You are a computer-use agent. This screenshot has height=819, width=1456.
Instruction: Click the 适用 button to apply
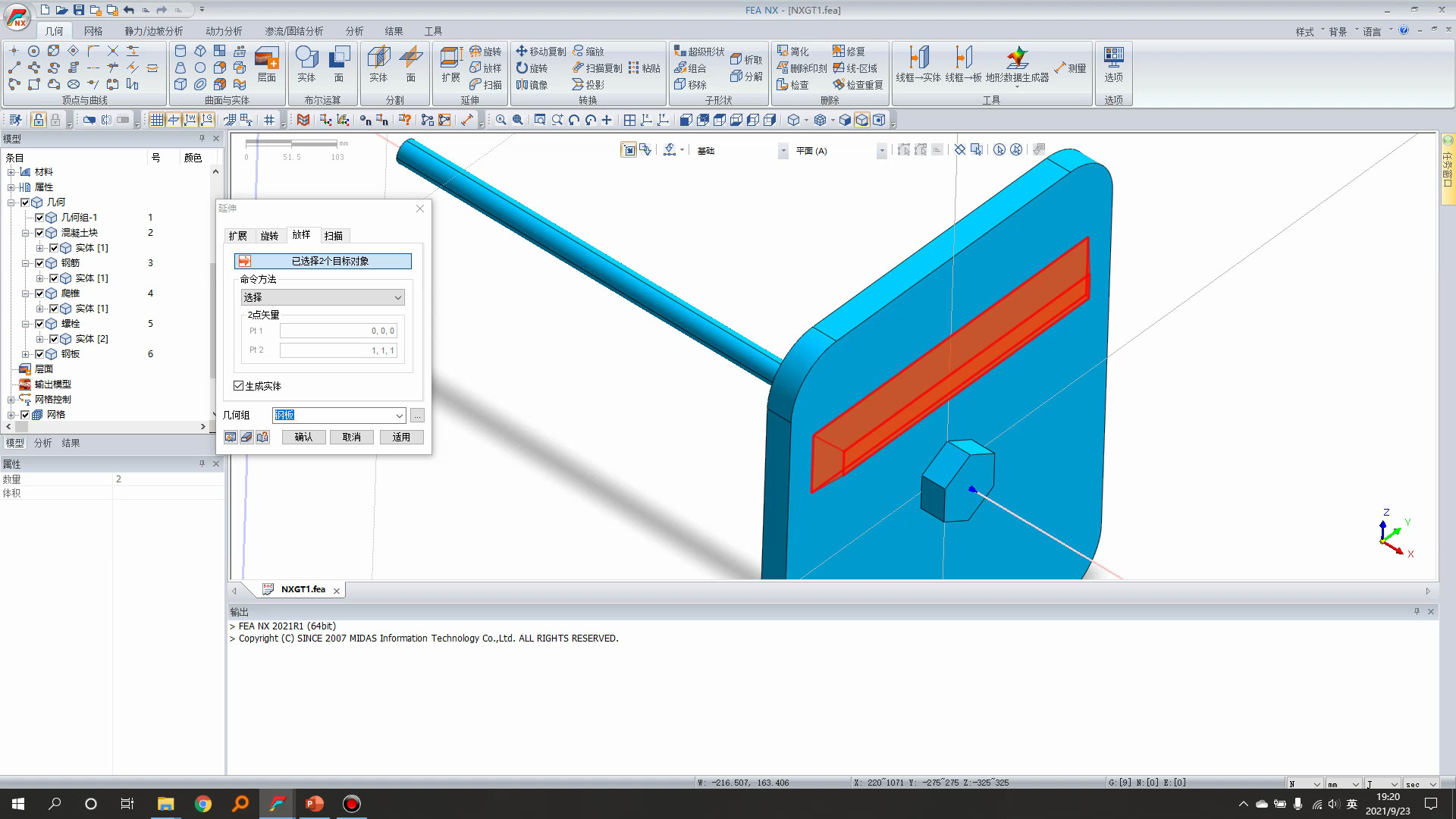(x=402, y=437)
